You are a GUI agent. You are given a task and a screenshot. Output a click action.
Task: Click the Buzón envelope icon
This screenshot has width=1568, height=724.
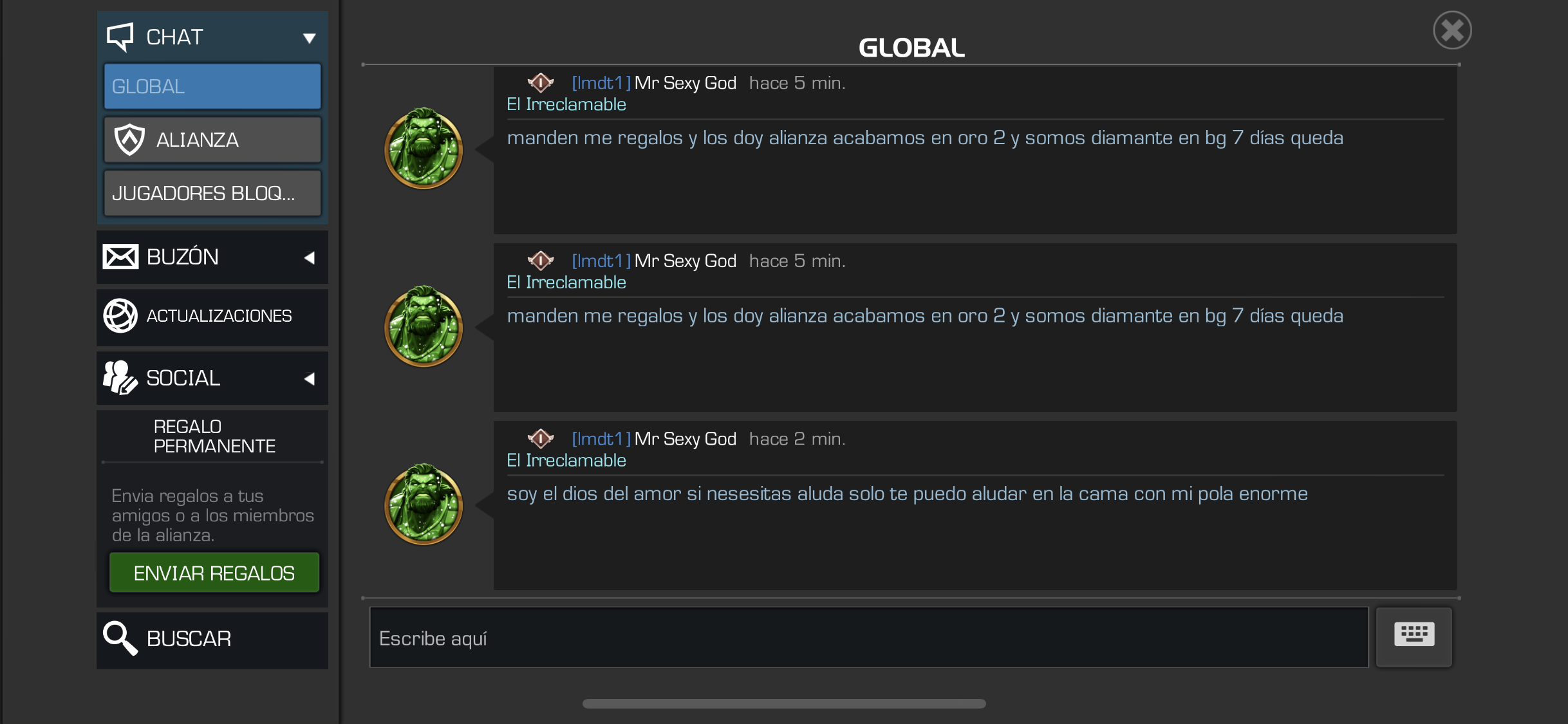(120, 257)
